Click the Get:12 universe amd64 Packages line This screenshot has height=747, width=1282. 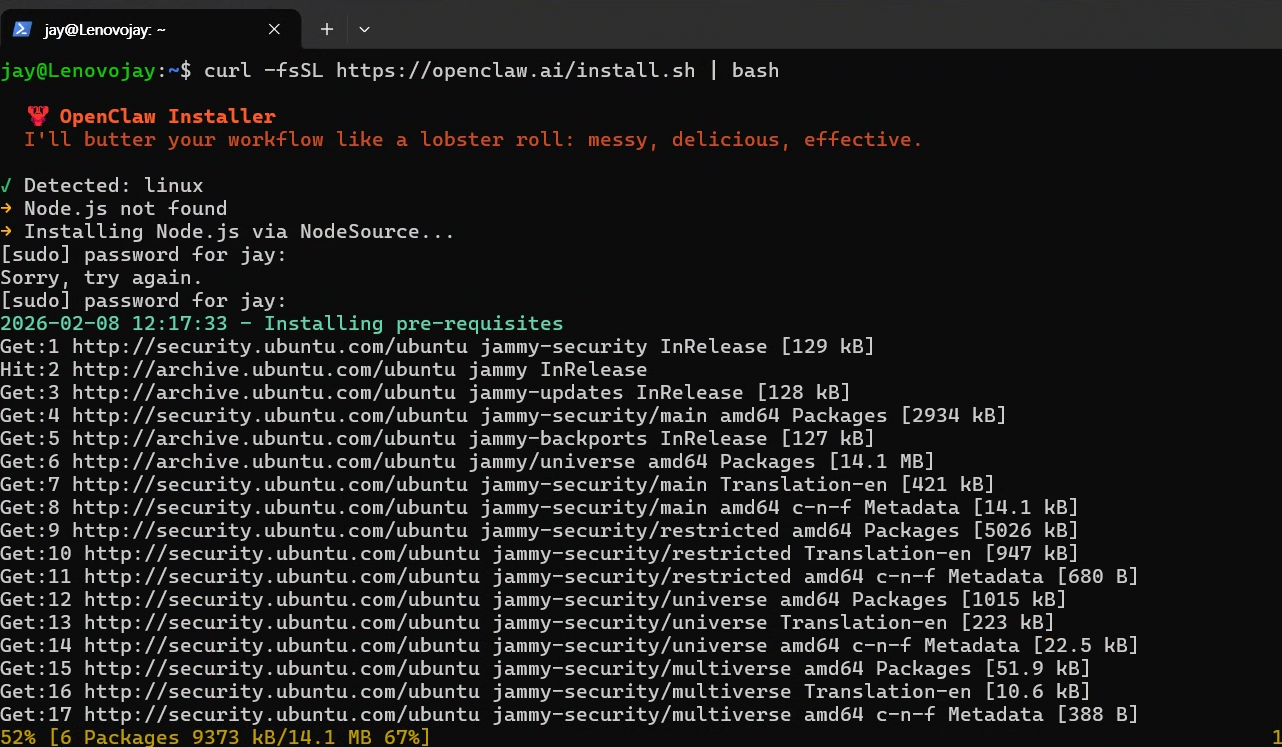[533, 599]
